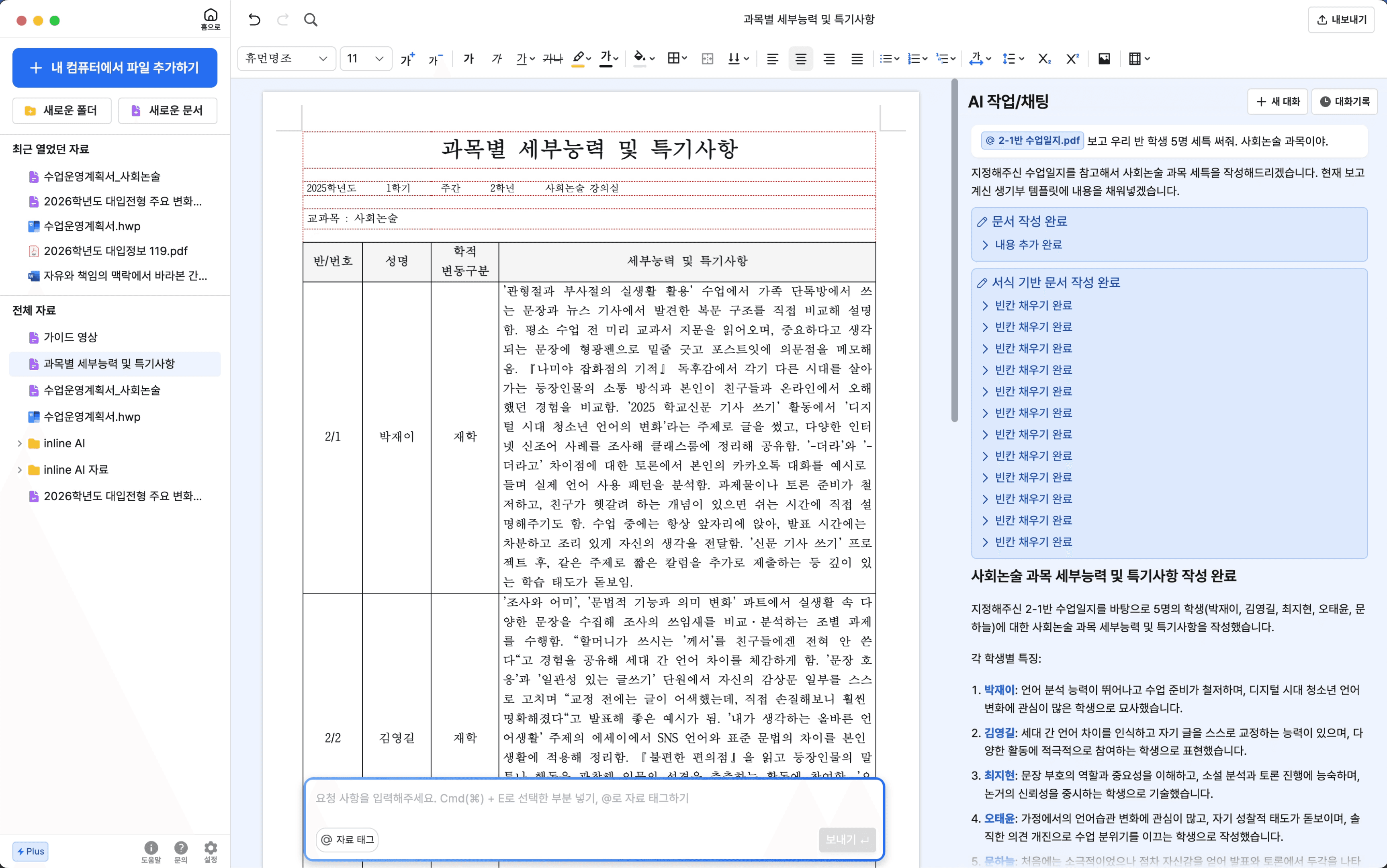This screenshot has height=868, width=1387.
Task: Select 과목별 세부능력 및 특기사항 file
Action: tap(115, 364)
